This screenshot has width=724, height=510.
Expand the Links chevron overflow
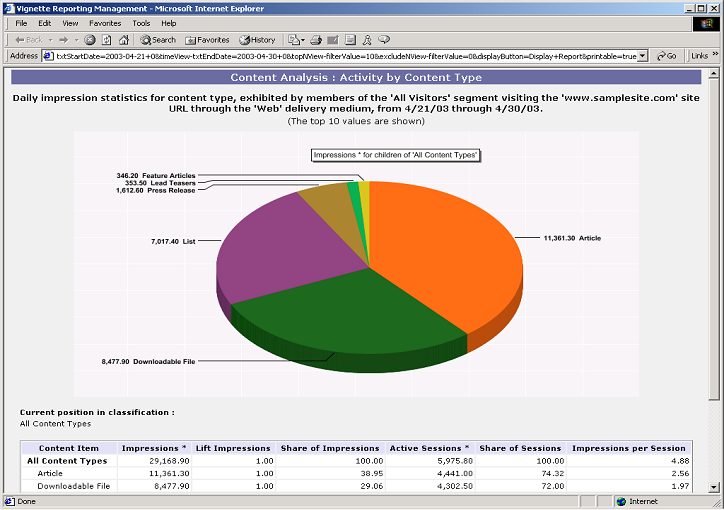715,54
